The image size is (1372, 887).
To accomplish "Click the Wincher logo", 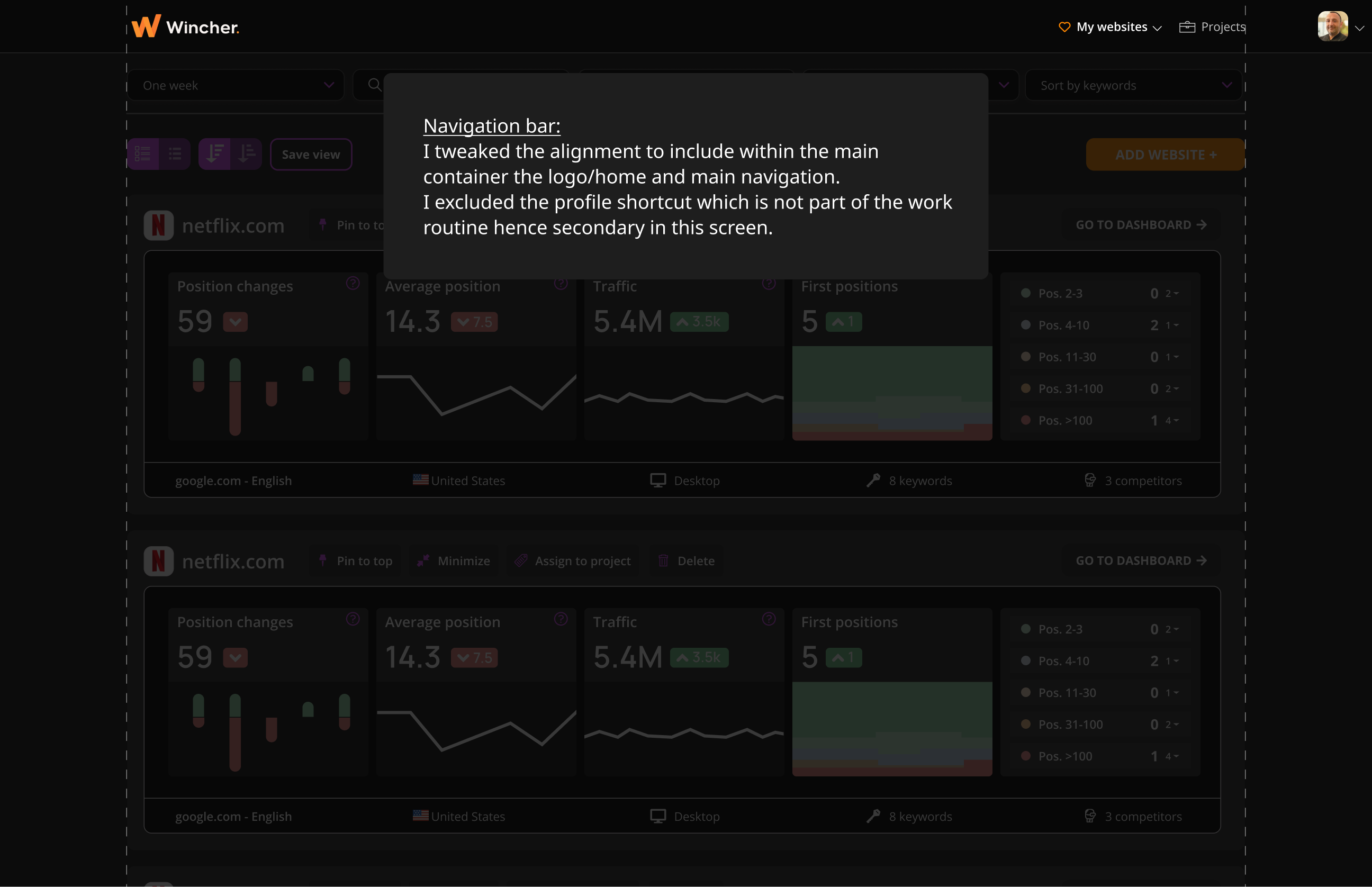I will click(x=185, y=26).
